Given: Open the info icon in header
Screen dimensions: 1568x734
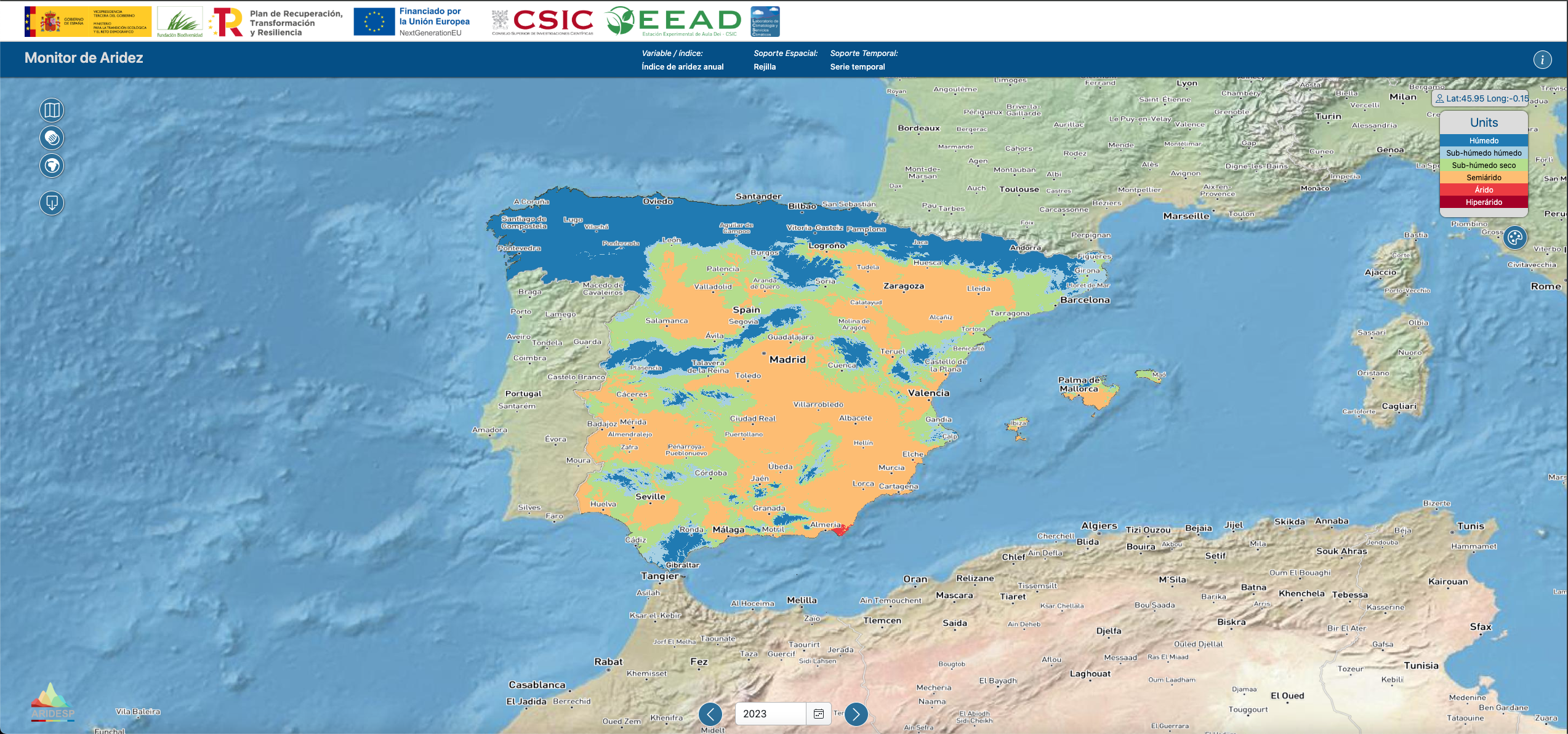Looking at the screenshot, I should 1542,60.
